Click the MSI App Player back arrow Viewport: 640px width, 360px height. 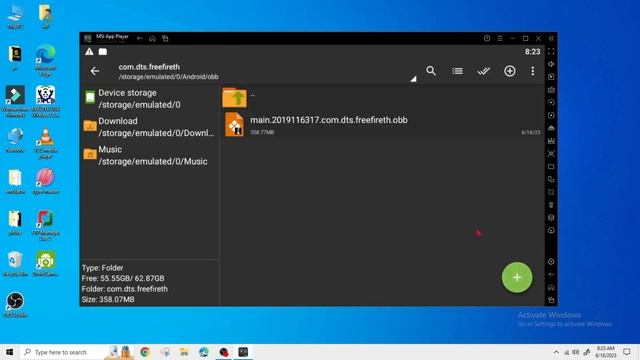pyautogui.click(x=140, y=38)
